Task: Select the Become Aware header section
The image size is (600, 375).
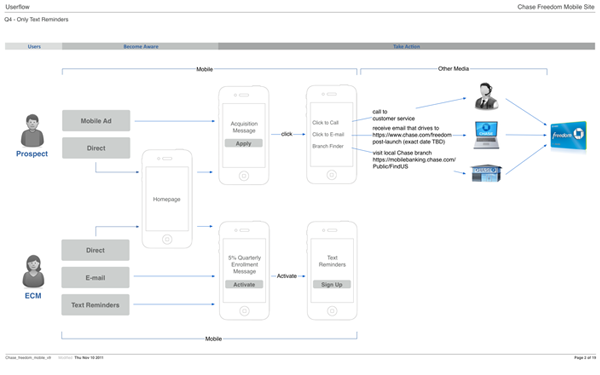Action: coord(140,46)
